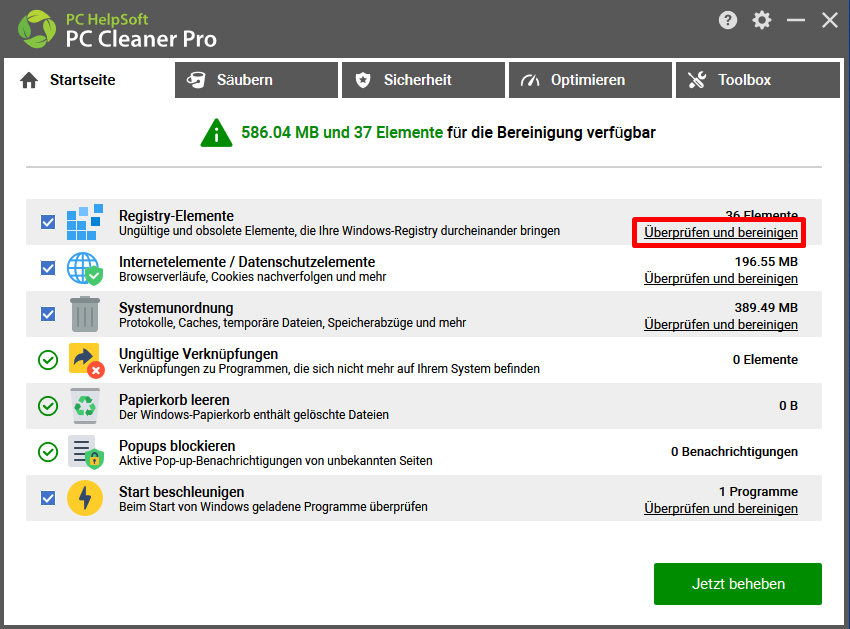The height and width of the screenshot is (629, 850).
Task: Click the Start beschleunigen title
Action: tap(182, 492)
